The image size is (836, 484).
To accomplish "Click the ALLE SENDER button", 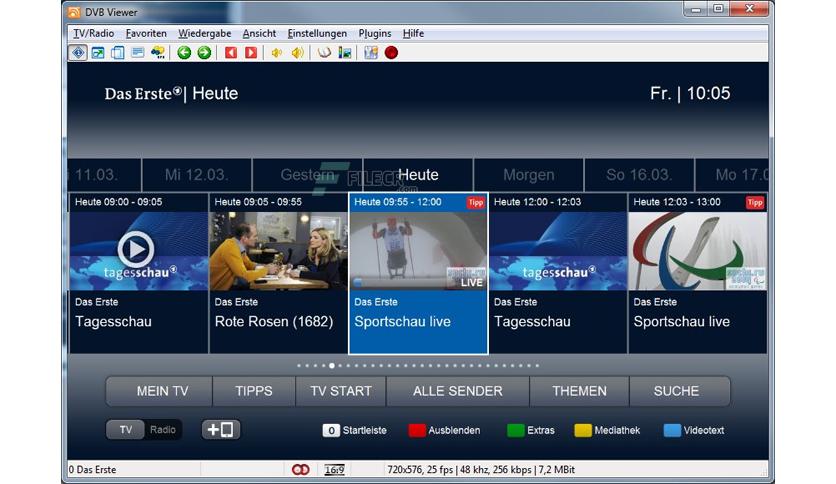I will pyautogui.click(x=457, y=391).
